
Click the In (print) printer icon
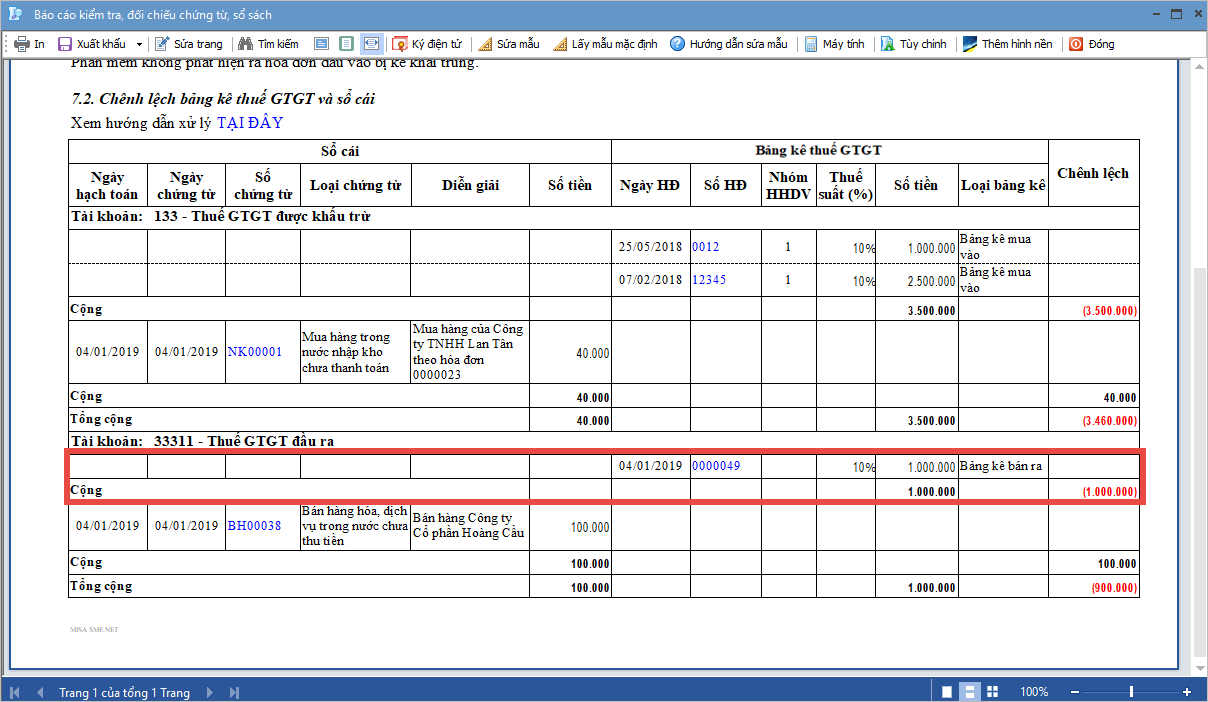point(22,44)
